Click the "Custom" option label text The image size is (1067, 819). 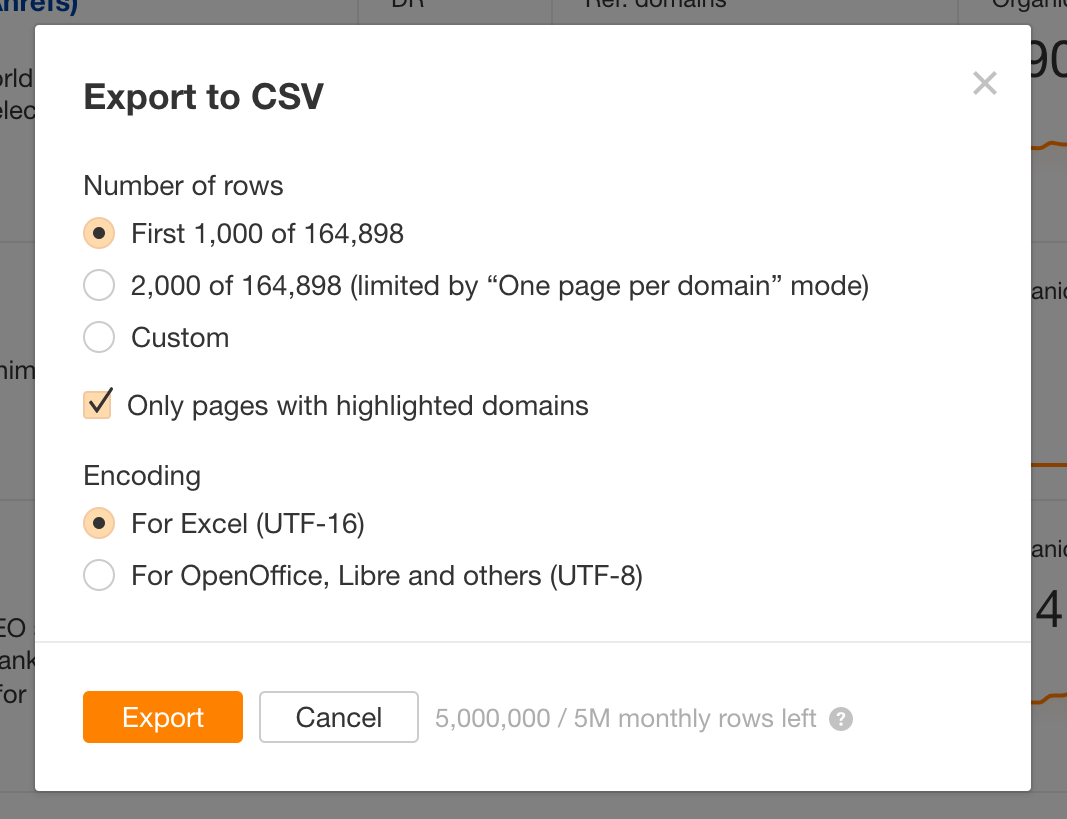point(180,338)
